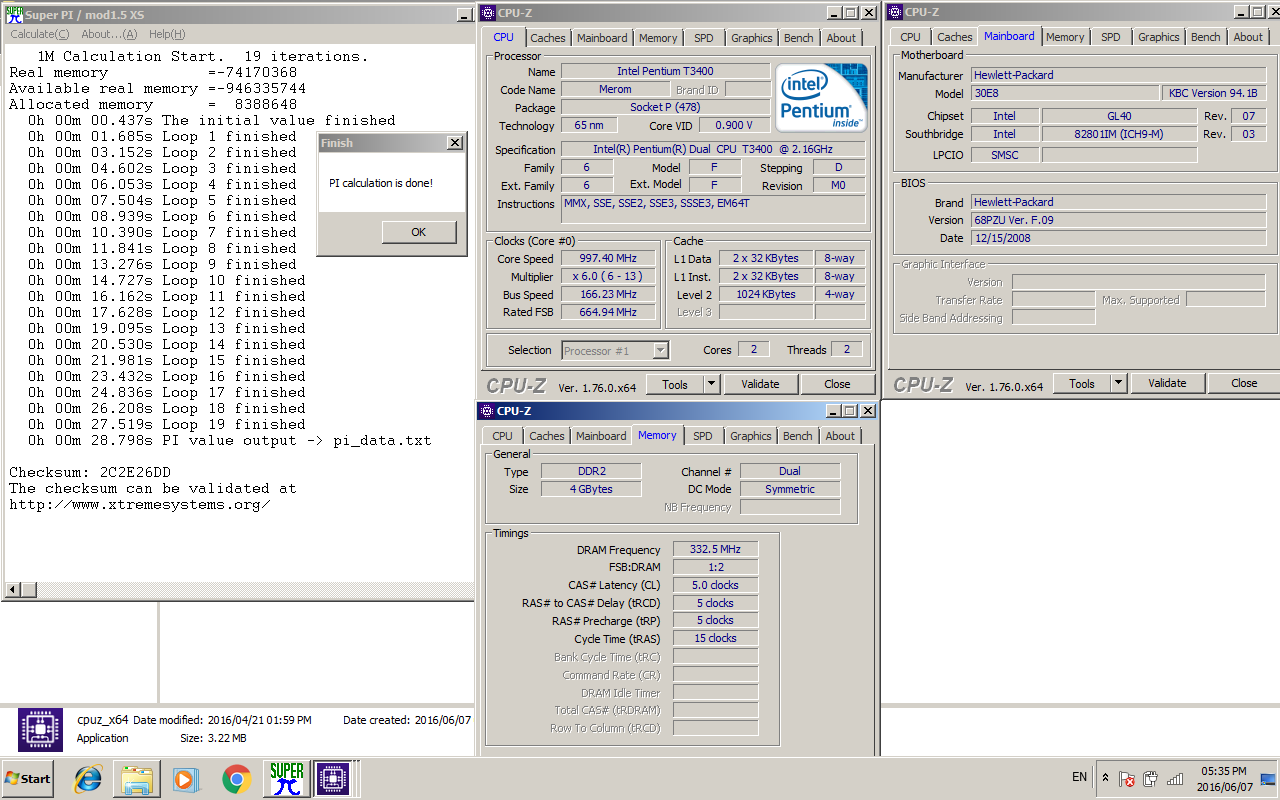Click the CPU-Z icon in the Memory window title bar
This screenshot has width=1280, height=800.
tap(487, 411)
